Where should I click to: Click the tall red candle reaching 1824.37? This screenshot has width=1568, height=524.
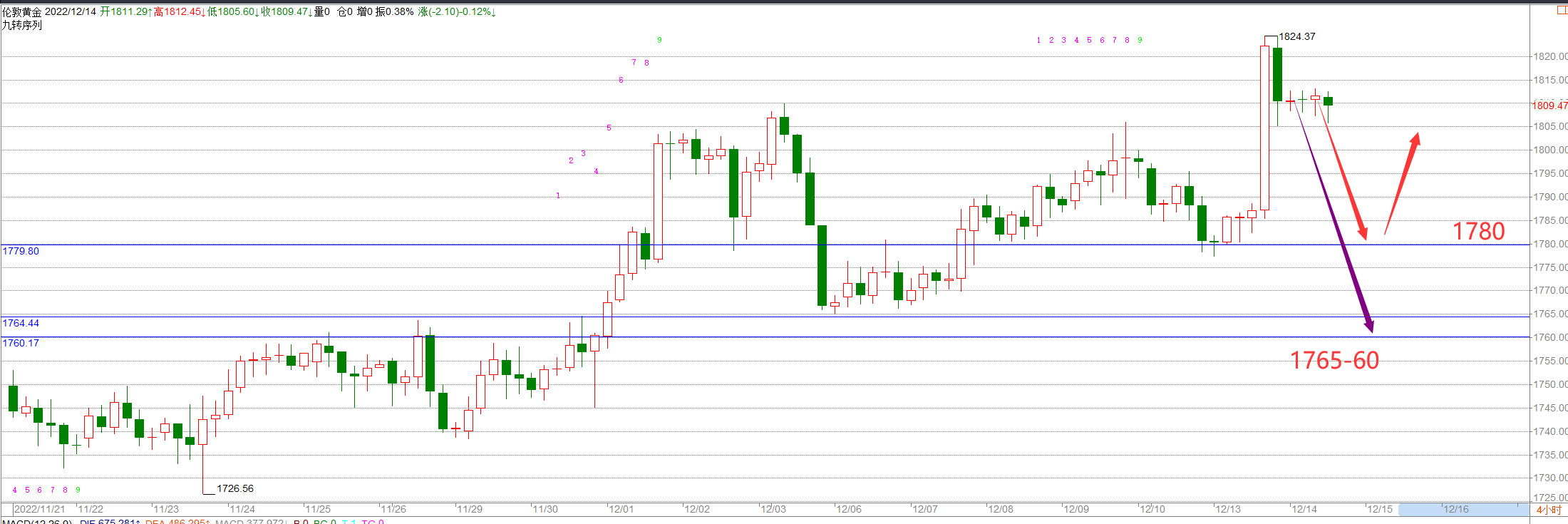point(1265,128)
